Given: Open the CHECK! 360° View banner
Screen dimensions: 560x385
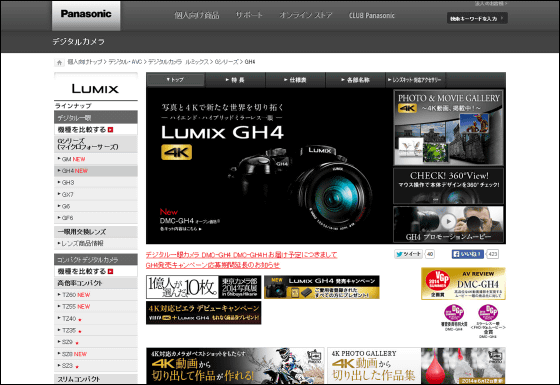Looking at the screenshot, I should [x=449, y=186].
